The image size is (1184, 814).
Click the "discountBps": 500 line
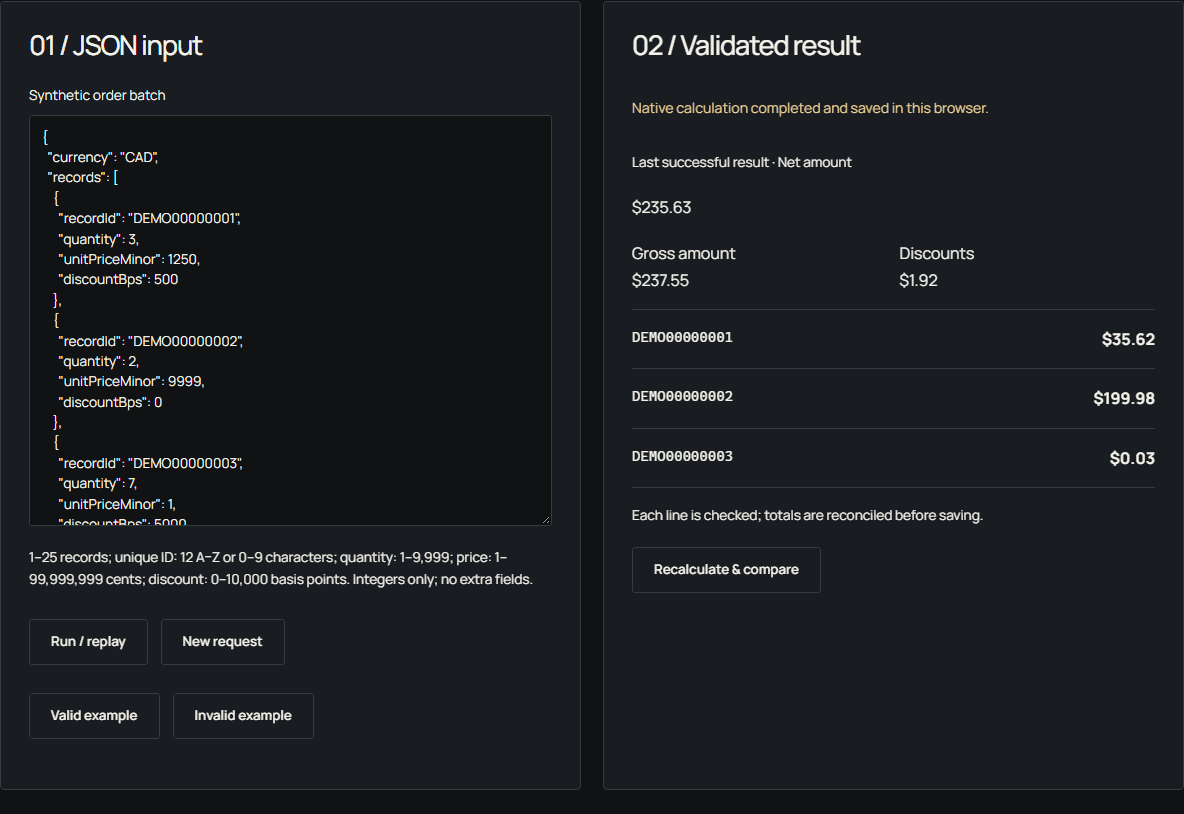[119, 279]
